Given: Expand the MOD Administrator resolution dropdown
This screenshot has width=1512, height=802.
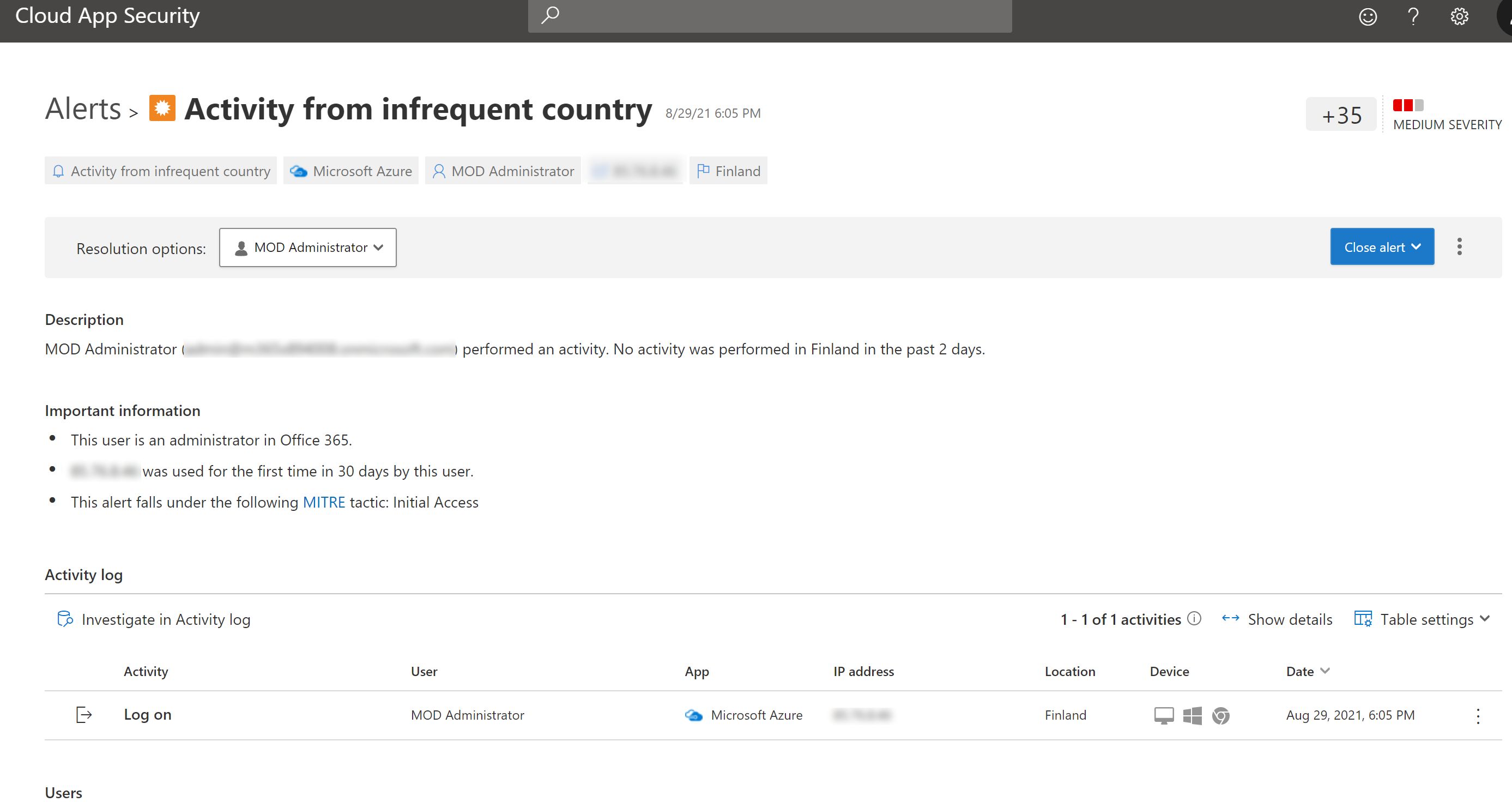Looking at the screenshot, I should tap(307, 248).
